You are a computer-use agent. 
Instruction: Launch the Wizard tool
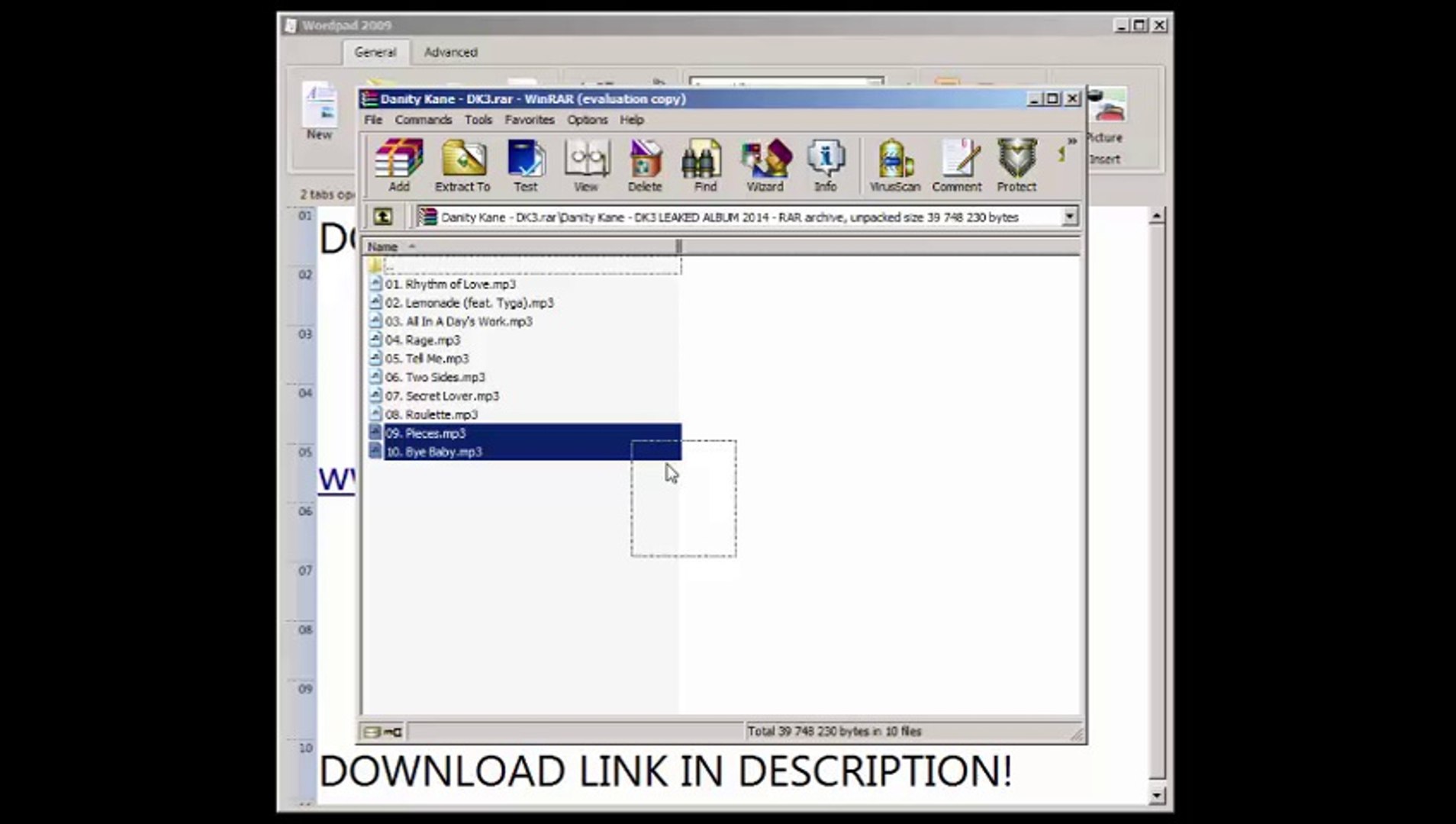point(765,165)
